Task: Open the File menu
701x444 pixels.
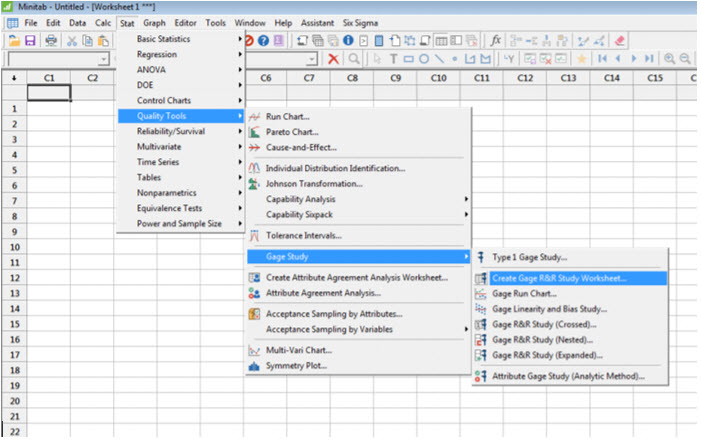Action: click(31, 23)
